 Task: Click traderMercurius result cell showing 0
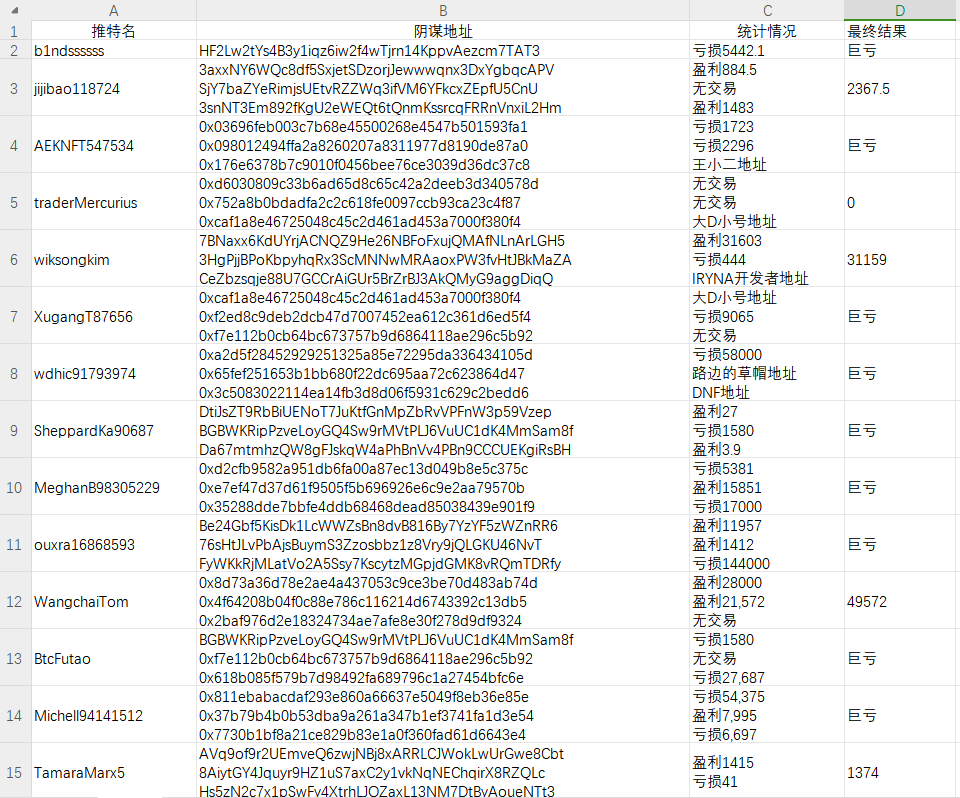(x=899, y=202)
